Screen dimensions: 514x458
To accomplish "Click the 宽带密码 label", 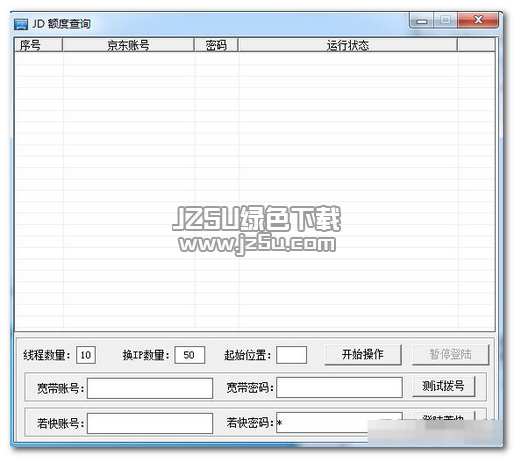I will [x=250, y=388].
